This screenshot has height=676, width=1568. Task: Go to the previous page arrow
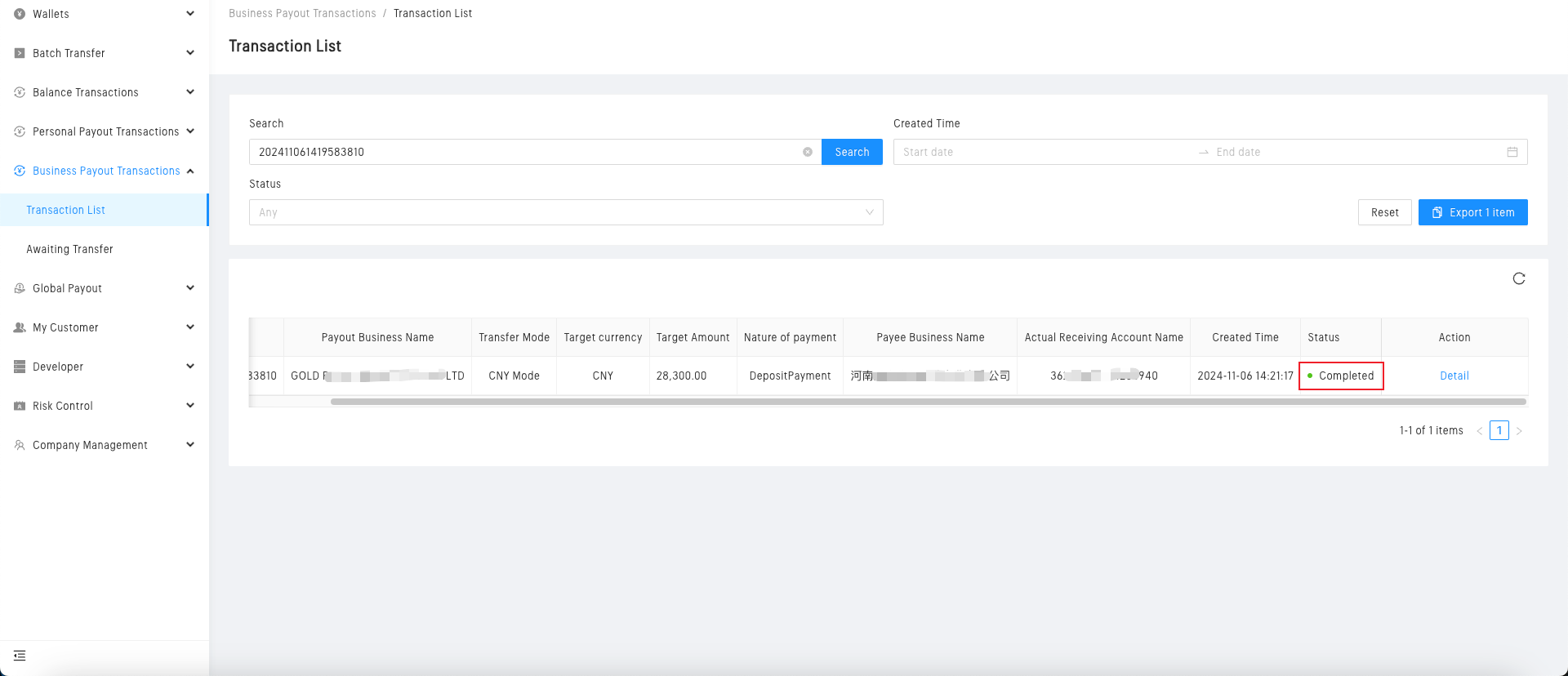tap(1480, 431)
